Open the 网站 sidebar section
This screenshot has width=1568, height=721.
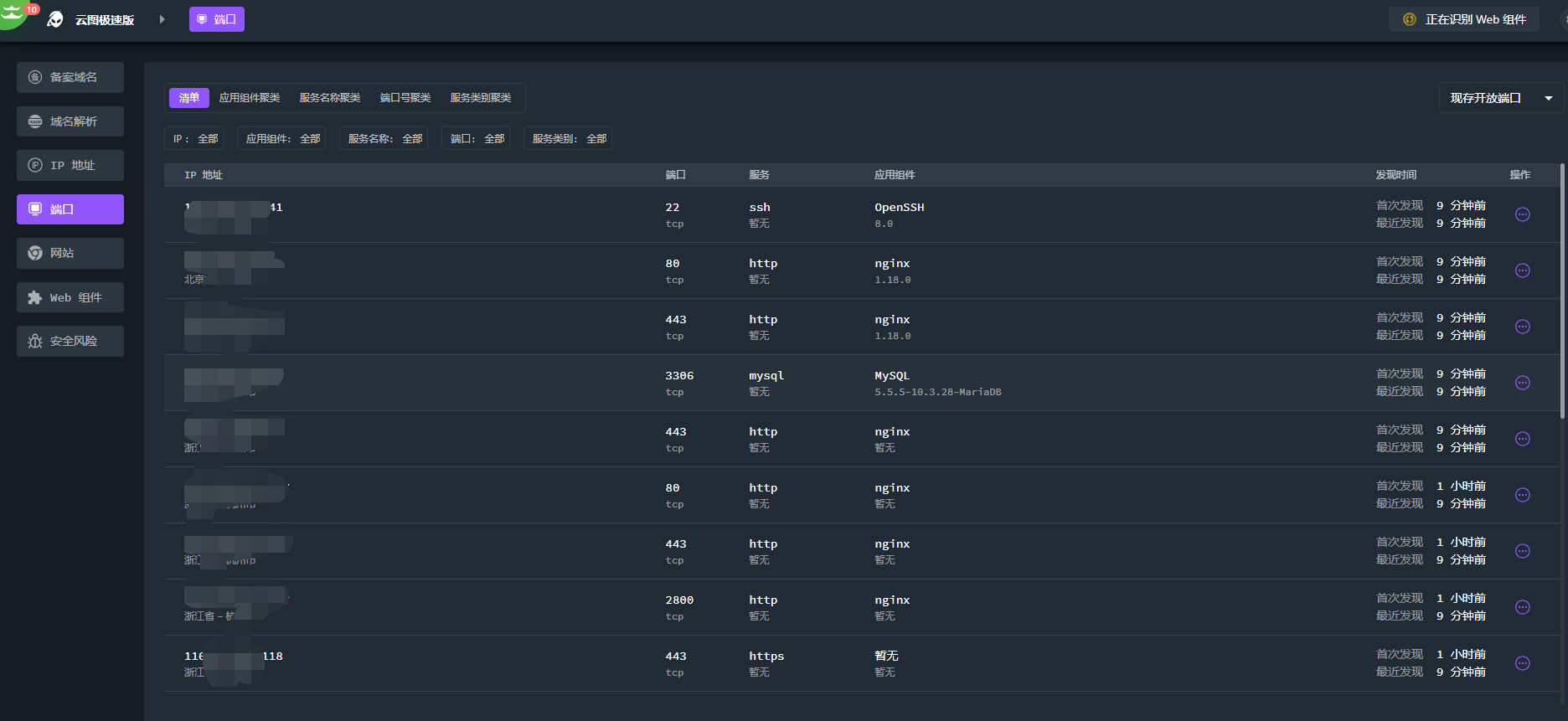click(x=70, y=253)
